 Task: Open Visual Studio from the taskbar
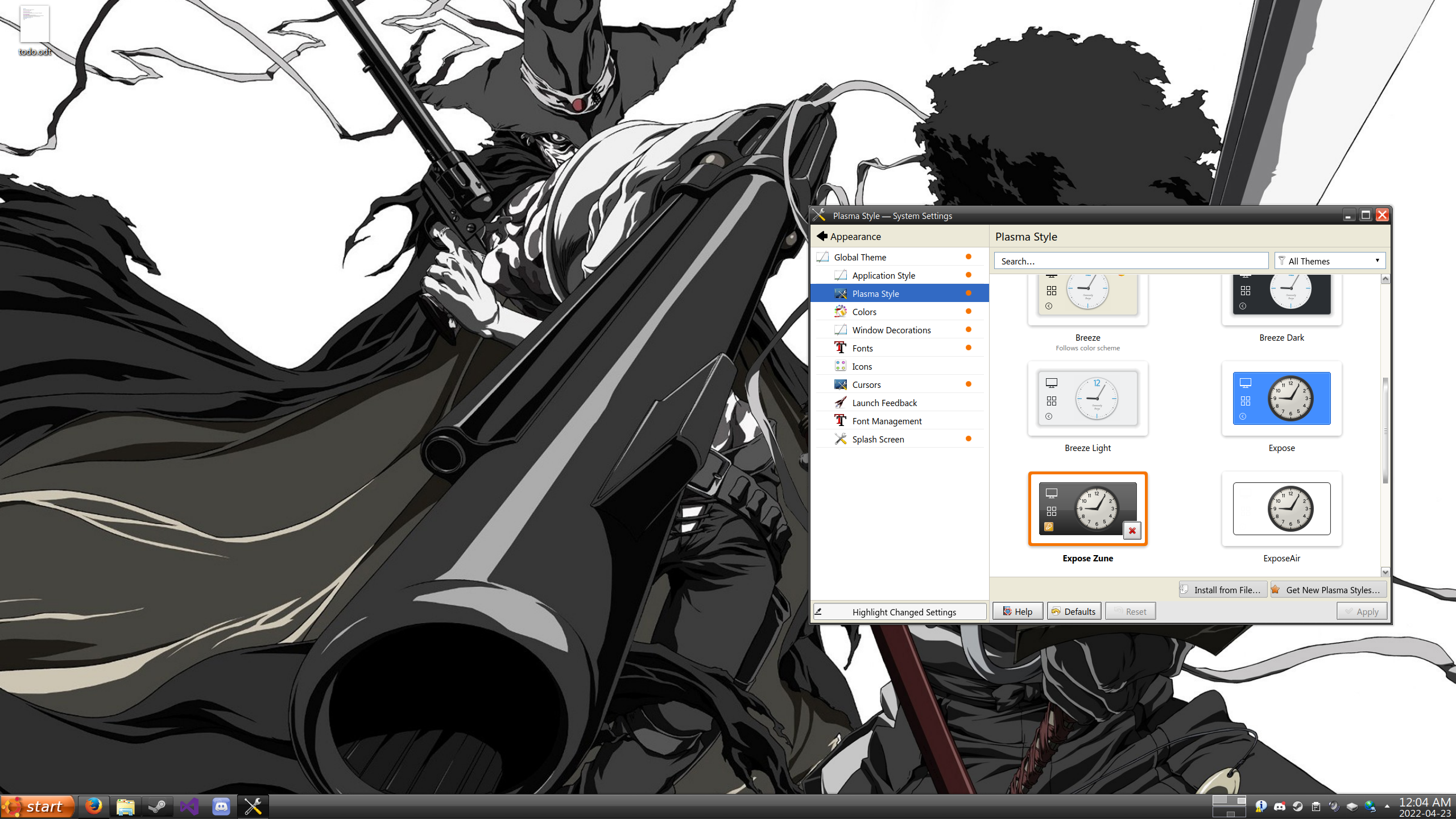(189, 806)
